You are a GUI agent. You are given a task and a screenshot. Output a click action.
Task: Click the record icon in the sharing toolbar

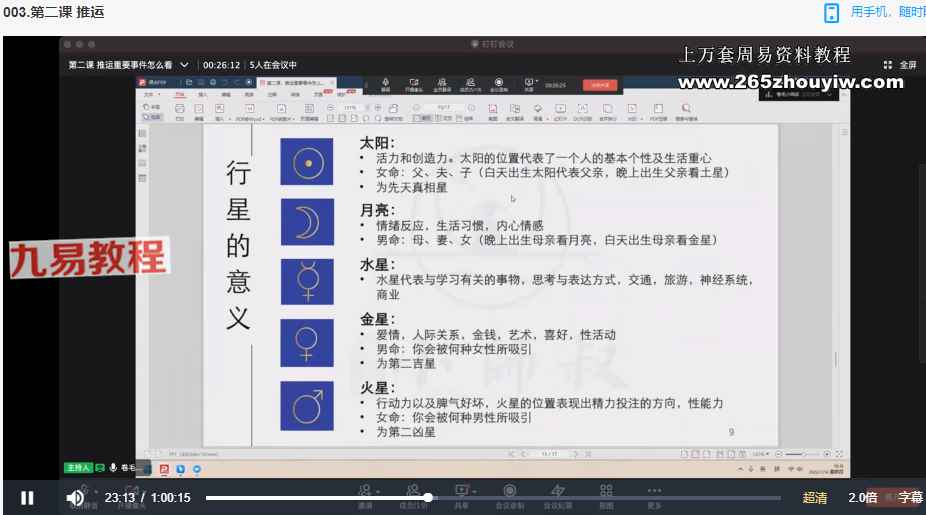[498, 84]
